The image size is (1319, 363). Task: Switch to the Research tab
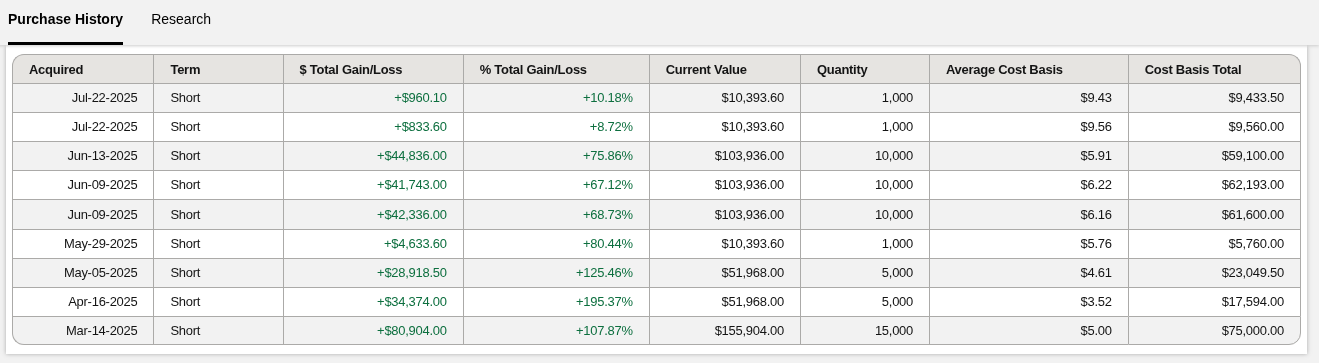tap(181, 19)
